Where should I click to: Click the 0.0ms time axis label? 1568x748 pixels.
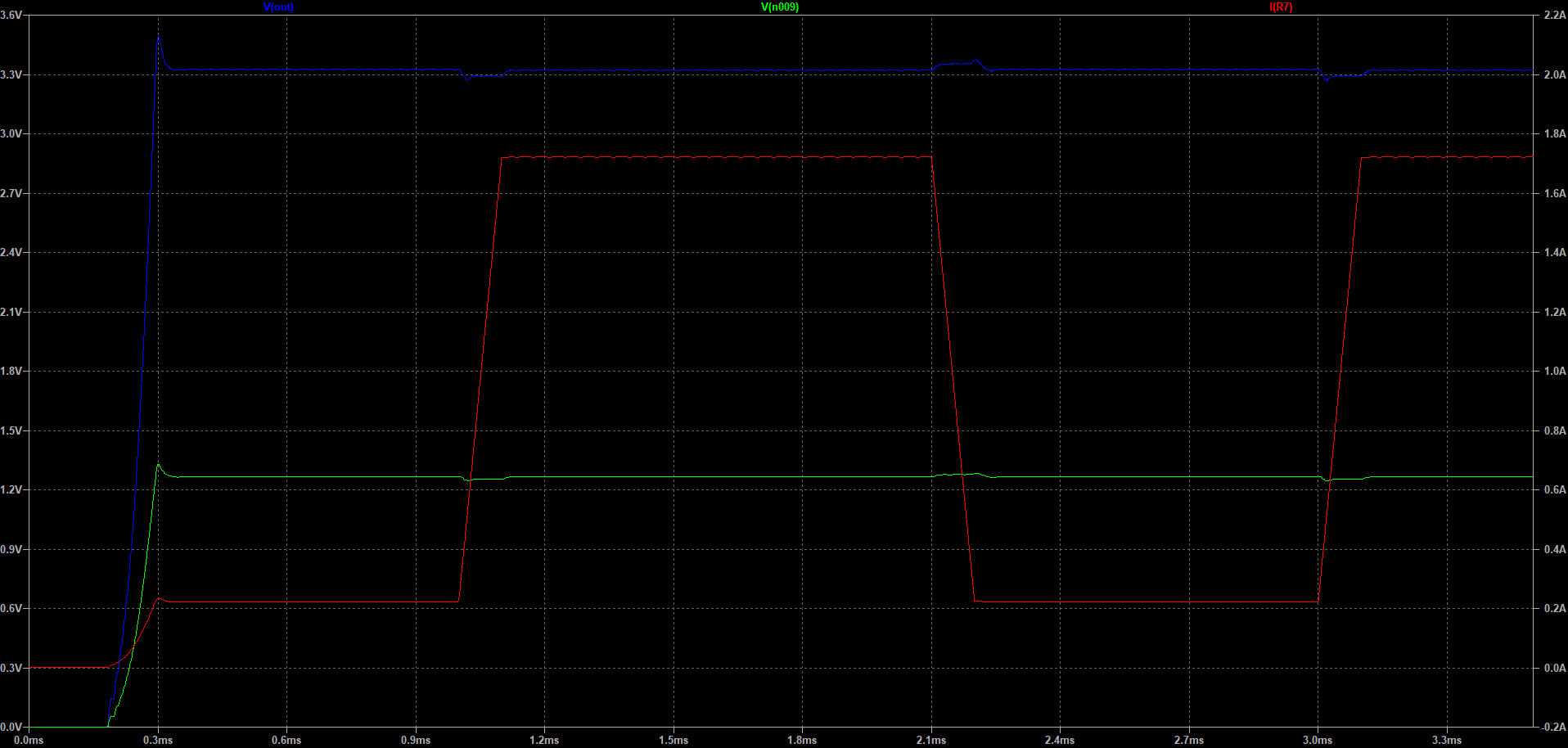coord(29,740)
